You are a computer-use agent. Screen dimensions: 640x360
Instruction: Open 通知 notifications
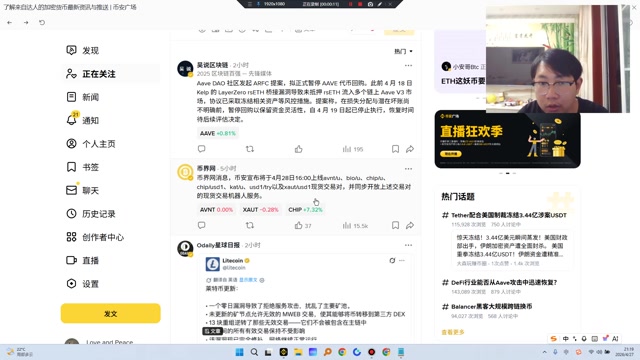pos(82,120)
